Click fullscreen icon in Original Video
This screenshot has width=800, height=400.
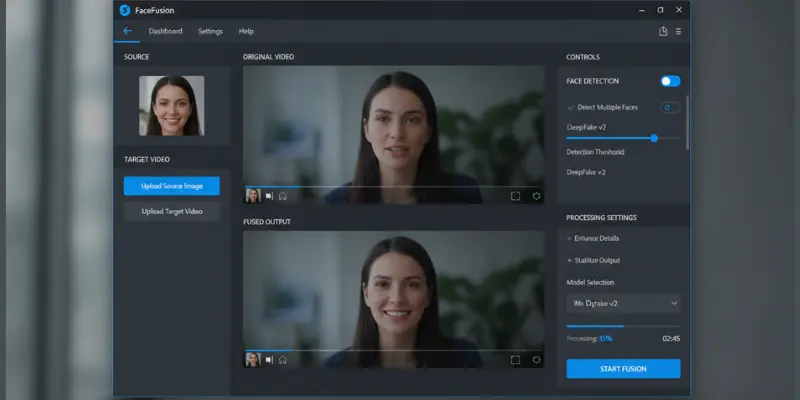pos(515,196)
